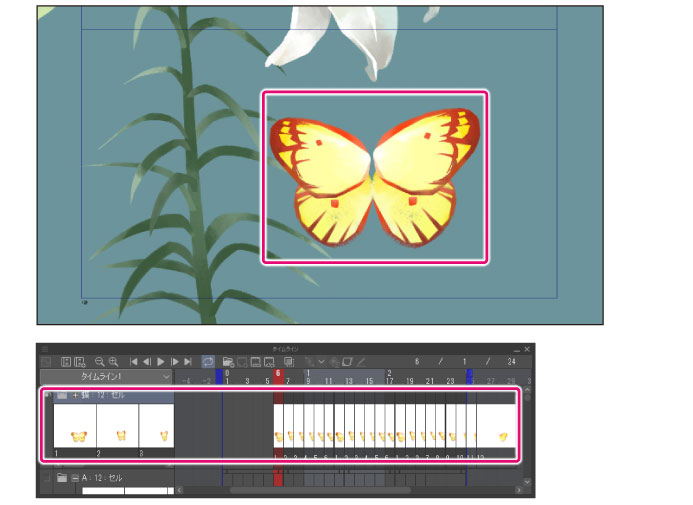Click the frame rate value 24
This screenshot has height=505, width=693.
point(511,362)
